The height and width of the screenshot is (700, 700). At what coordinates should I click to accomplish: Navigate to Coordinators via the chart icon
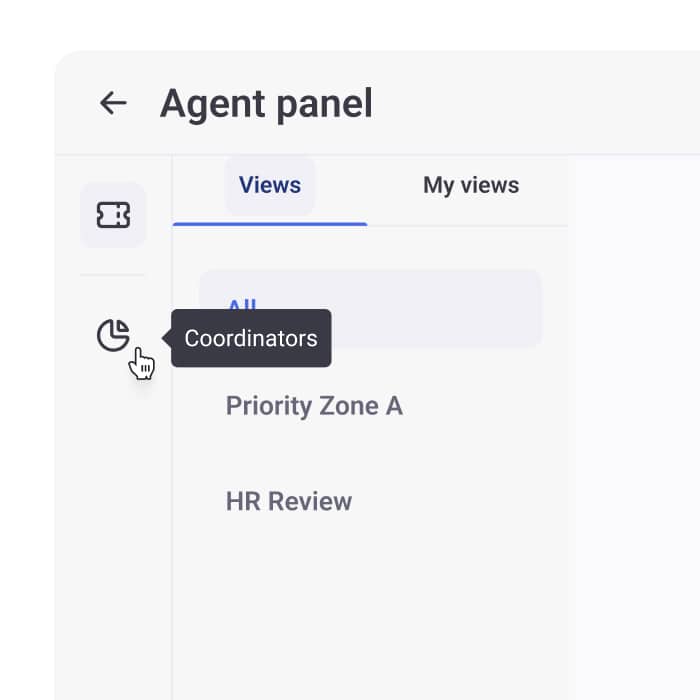point(113,335)
